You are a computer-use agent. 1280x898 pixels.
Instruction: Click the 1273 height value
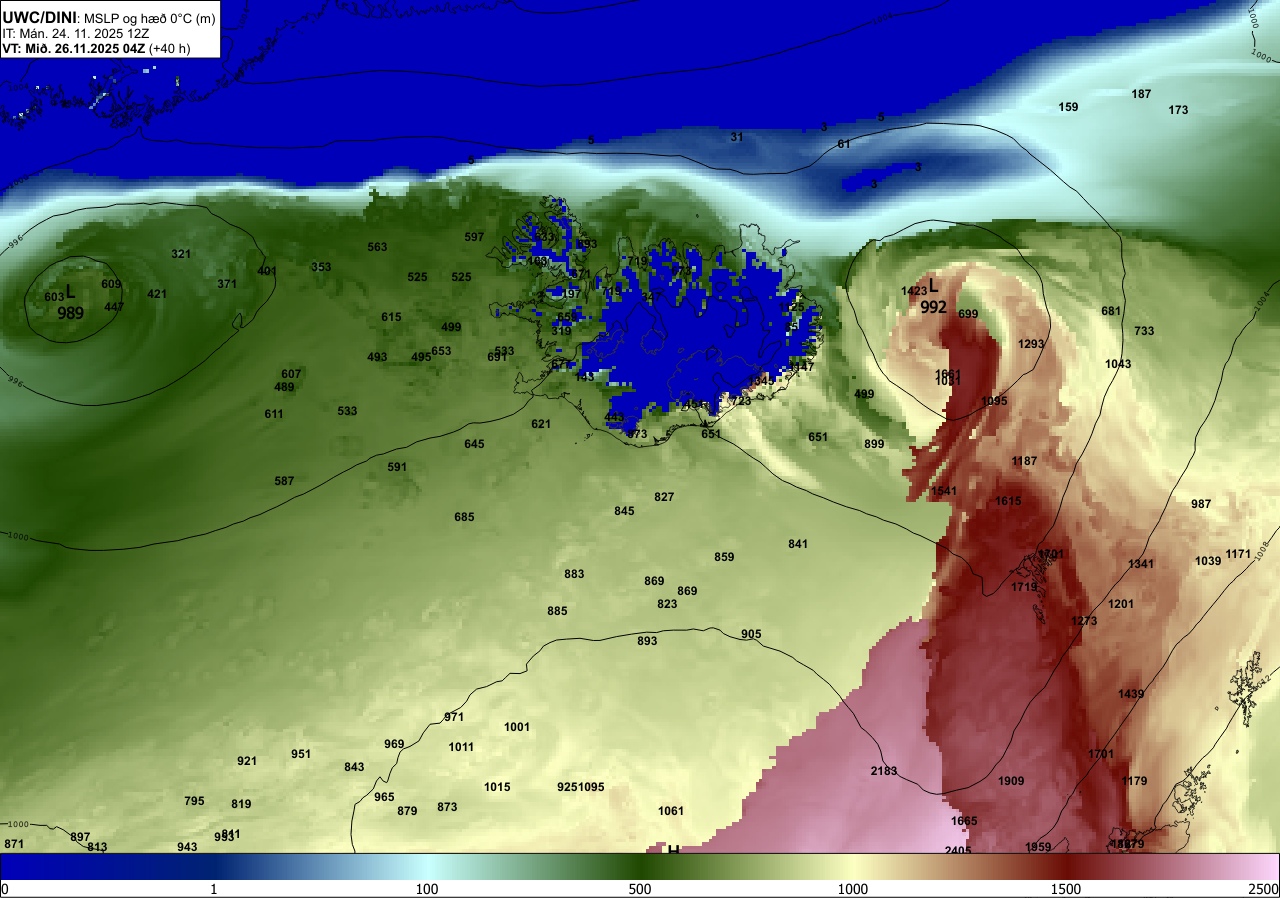pyautogui.click(x=1084, y=621)
